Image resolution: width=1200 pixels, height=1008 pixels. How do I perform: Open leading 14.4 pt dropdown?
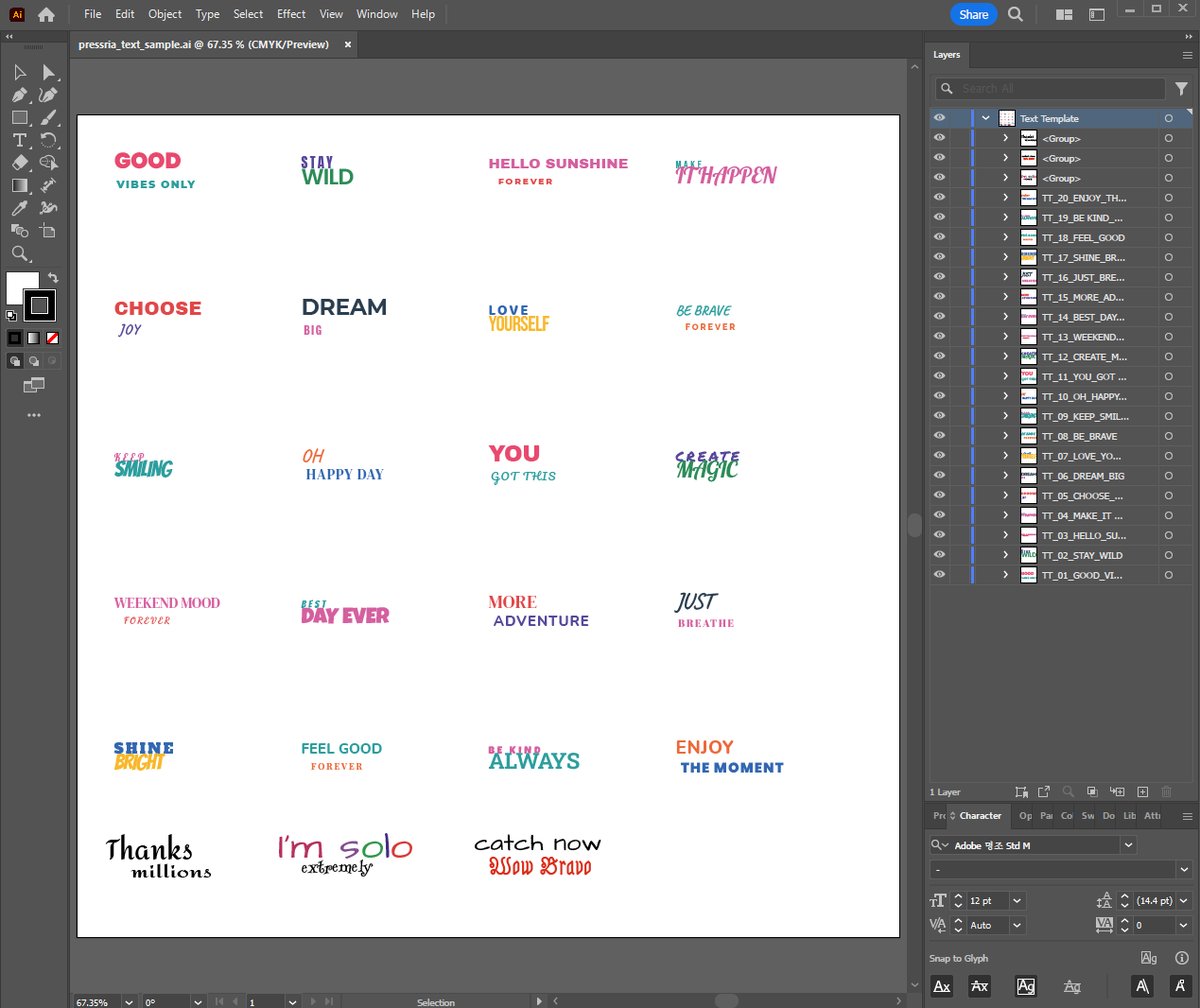tap(1183, 901)
